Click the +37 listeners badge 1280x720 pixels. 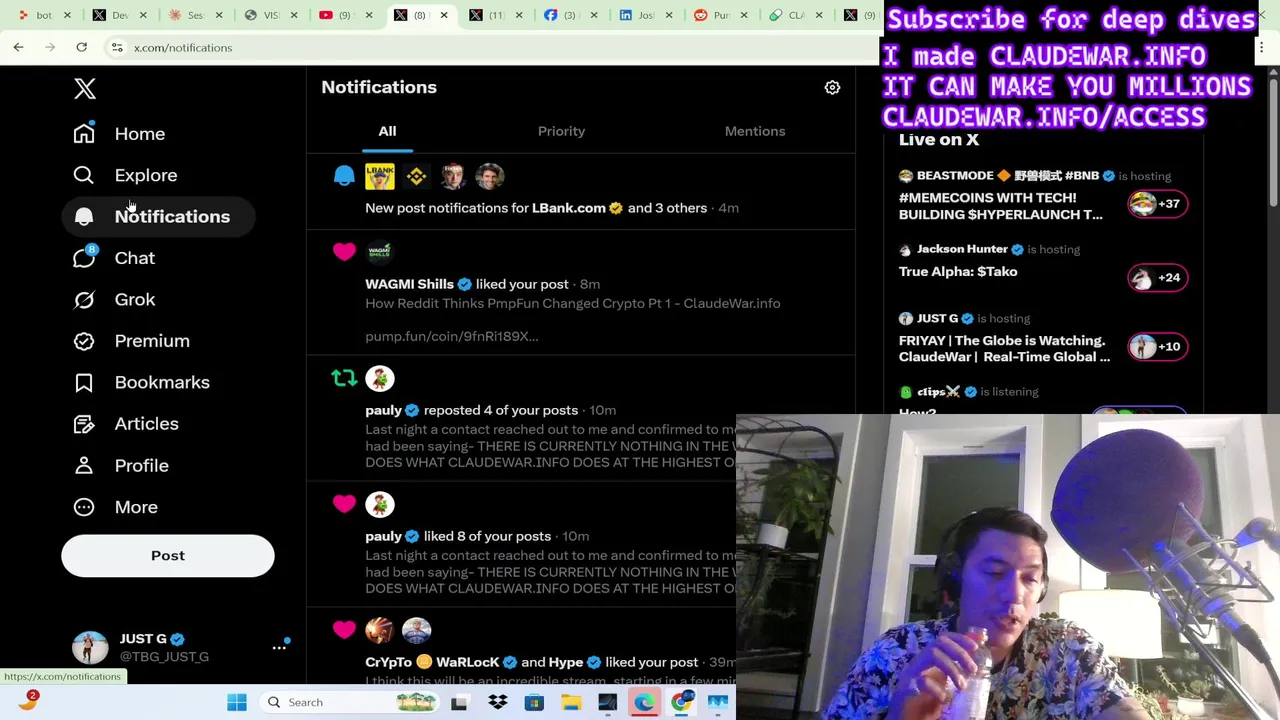pyautogui.click(x=1157, y=204)
